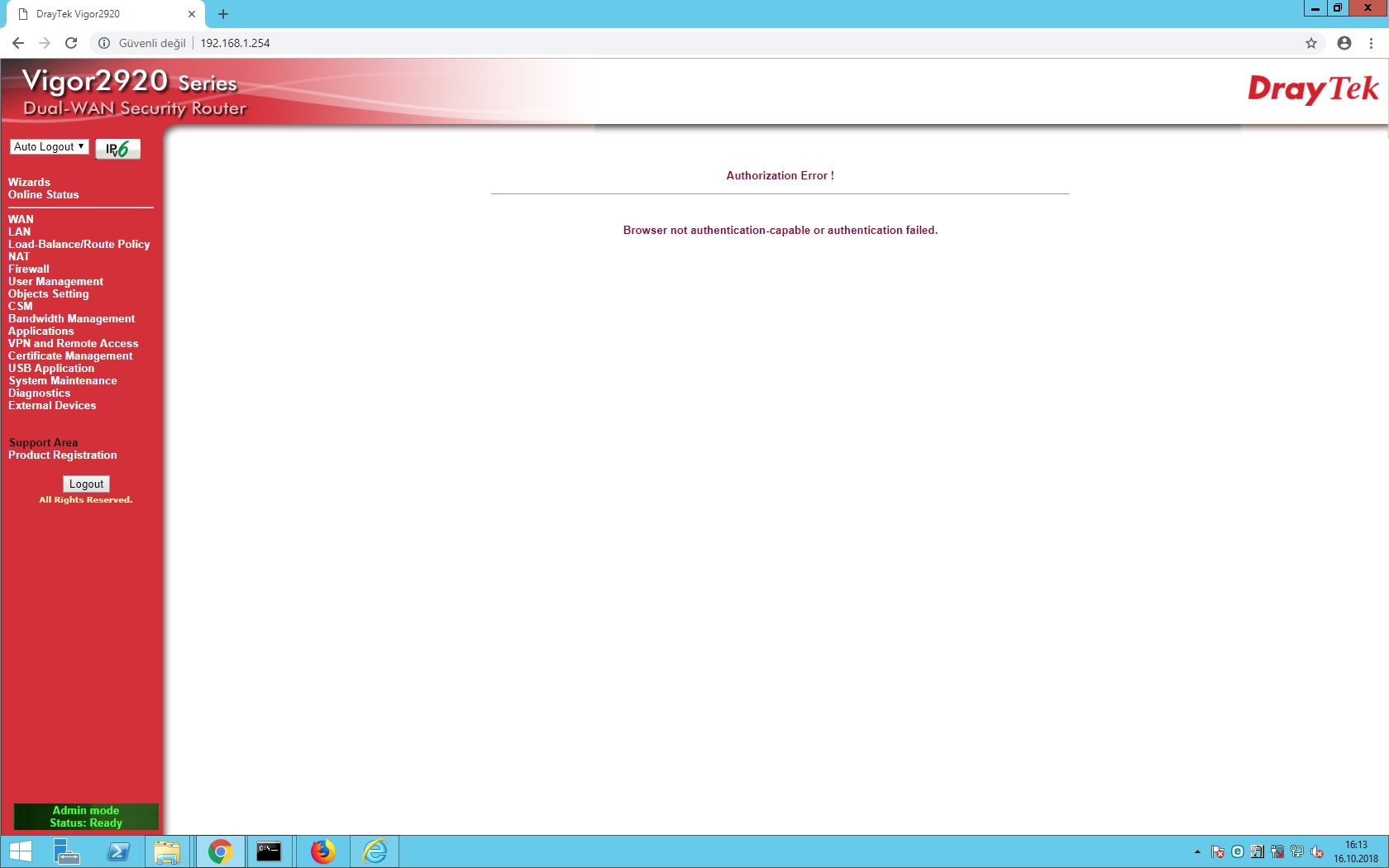Open Chrome's three-dot menu
Screen dimensions: 1389x868
click(1371, 43)
